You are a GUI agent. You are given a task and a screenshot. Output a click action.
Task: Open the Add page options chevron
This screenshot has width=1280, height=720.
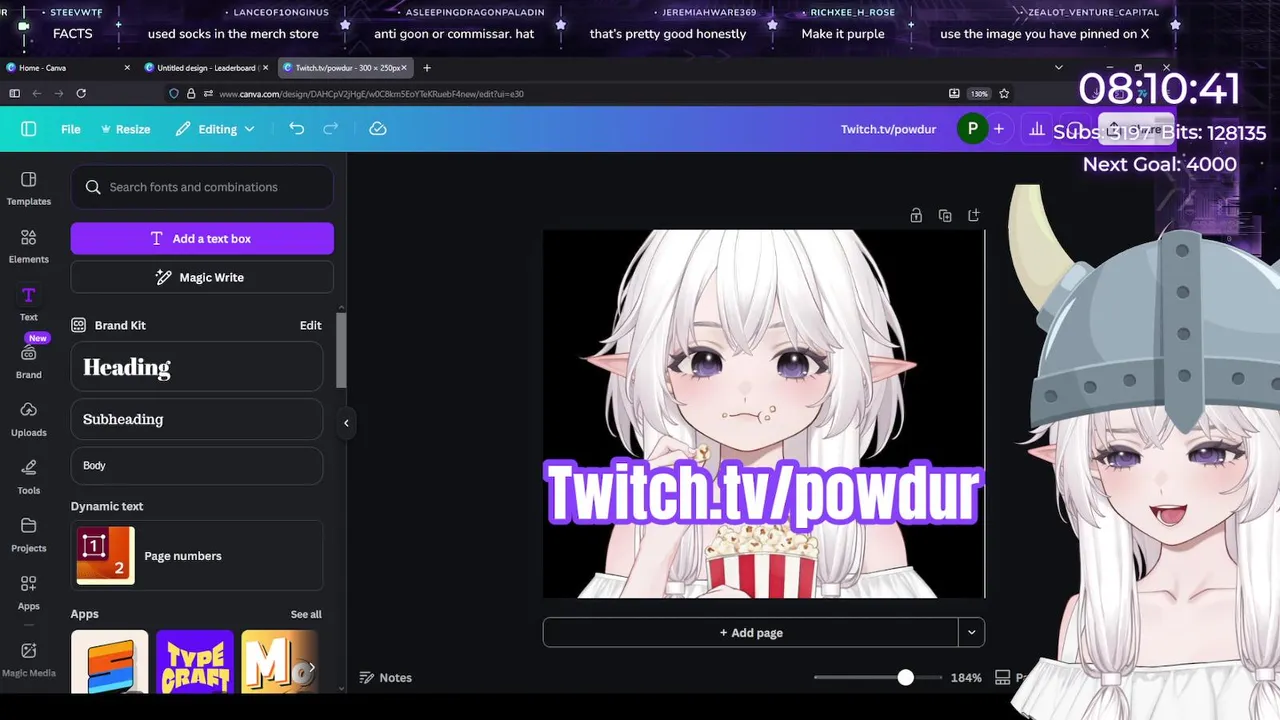pos(971,632)
